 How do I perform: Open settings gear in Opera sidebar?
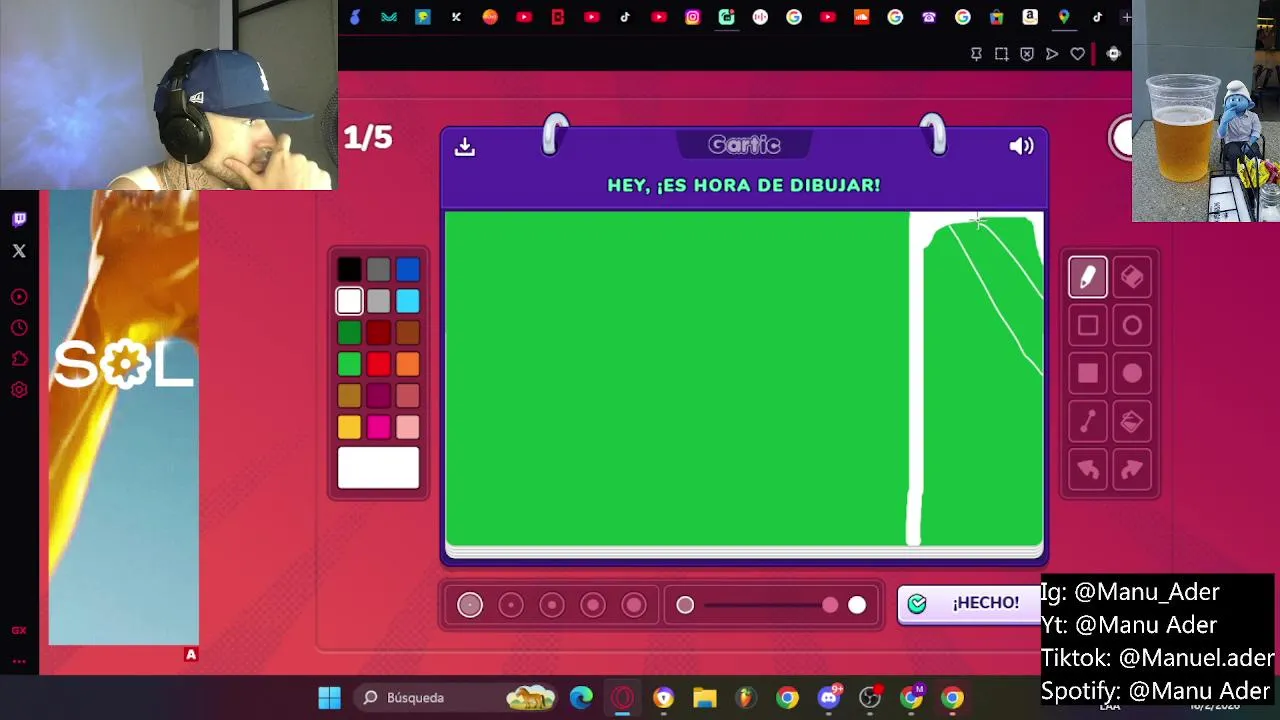point(19,390)
